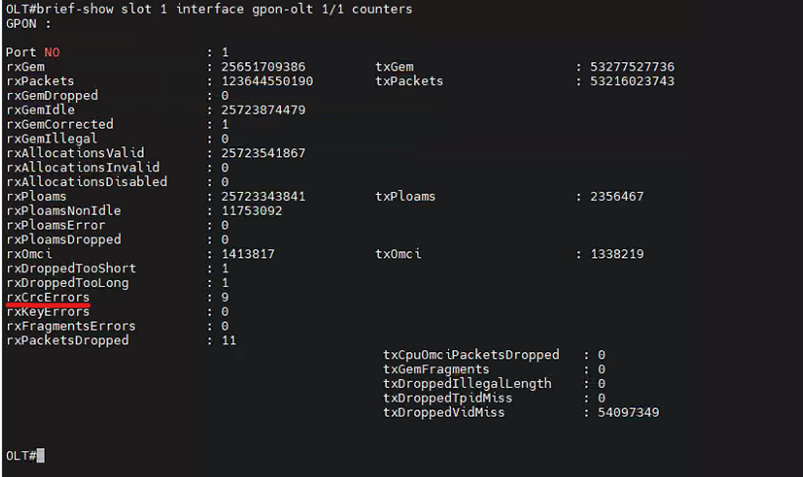Click the underlined rxCrcErrors label
Viewport: 803px width, 477px height.
[47, 298]
